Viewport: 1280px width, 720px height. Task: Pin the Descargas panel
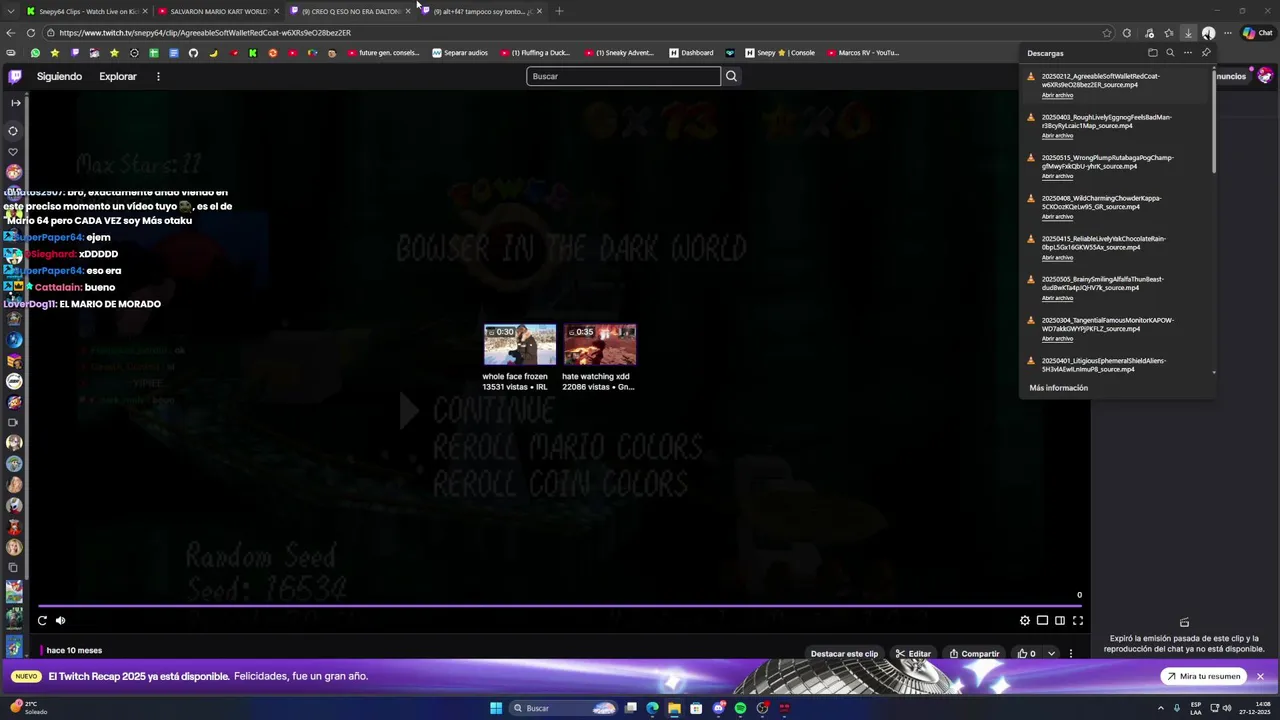[x=1206, y=53]
